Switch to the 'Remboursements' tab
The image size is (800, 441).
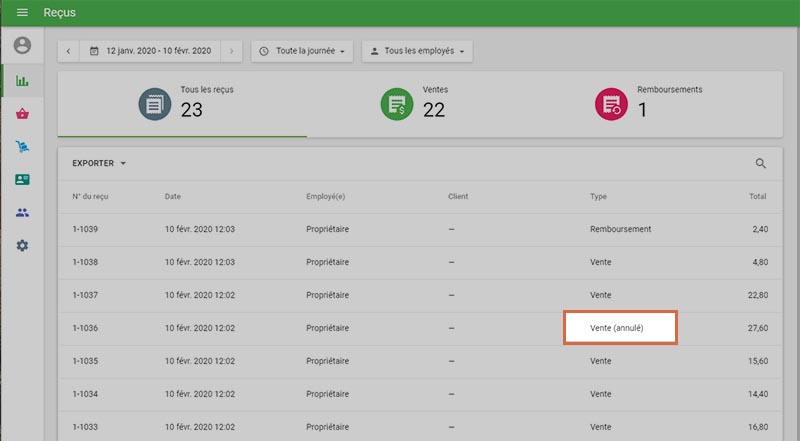[648, 103]
